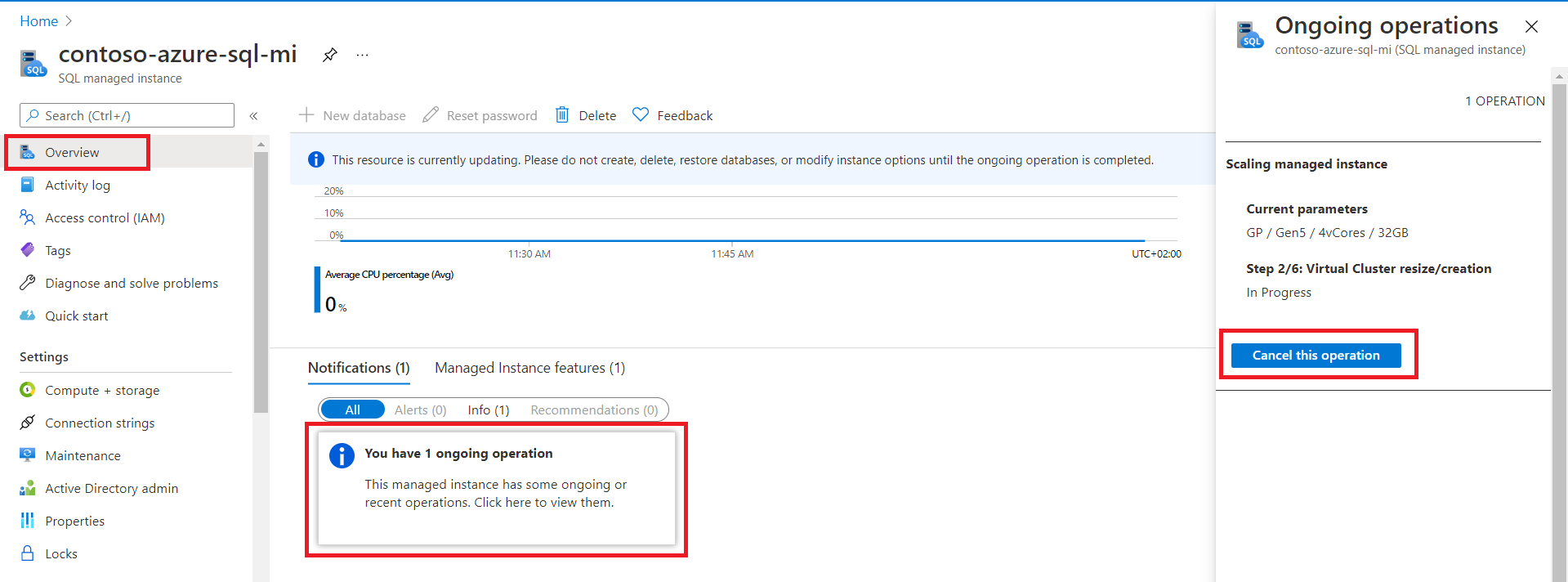
Task: Click the Active Directory admin icon
Action: pos(27,488)
